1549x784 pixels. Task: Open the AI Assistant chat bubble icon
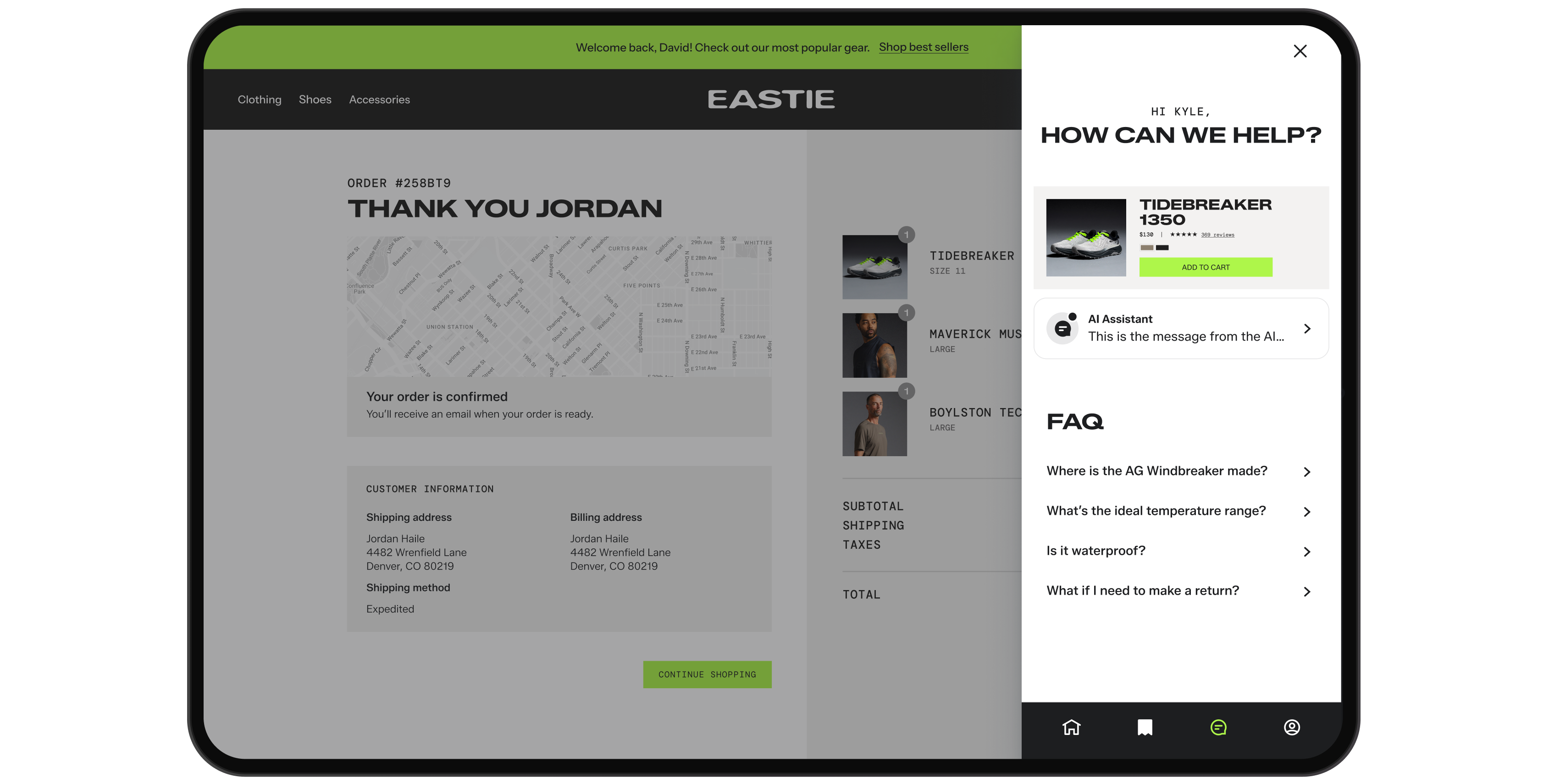(x=1062, y=328)
